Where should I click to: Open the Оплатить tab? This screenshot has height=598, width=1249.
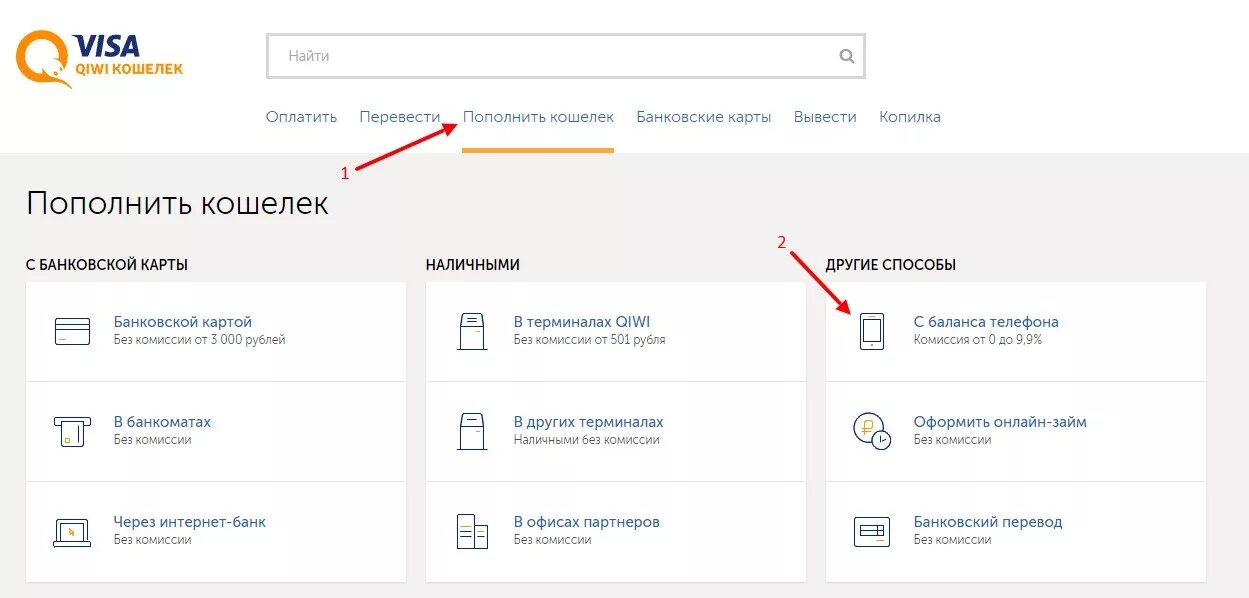point(301,117)
